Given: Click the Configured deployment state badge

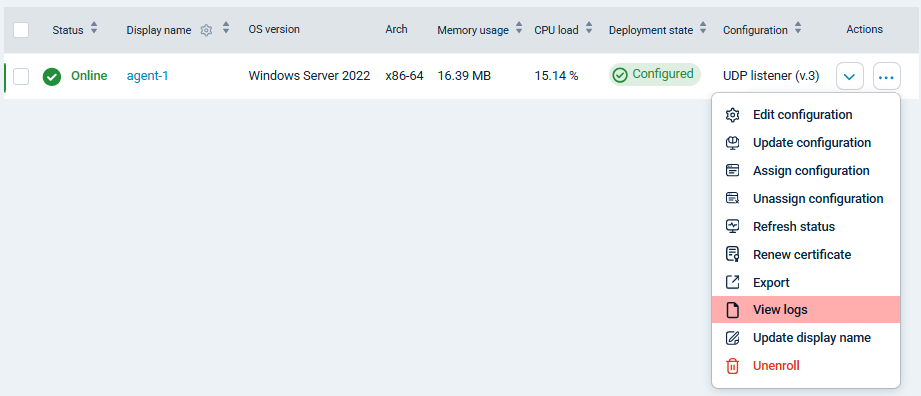Looking at the screenshot, I should click(655, 75).
